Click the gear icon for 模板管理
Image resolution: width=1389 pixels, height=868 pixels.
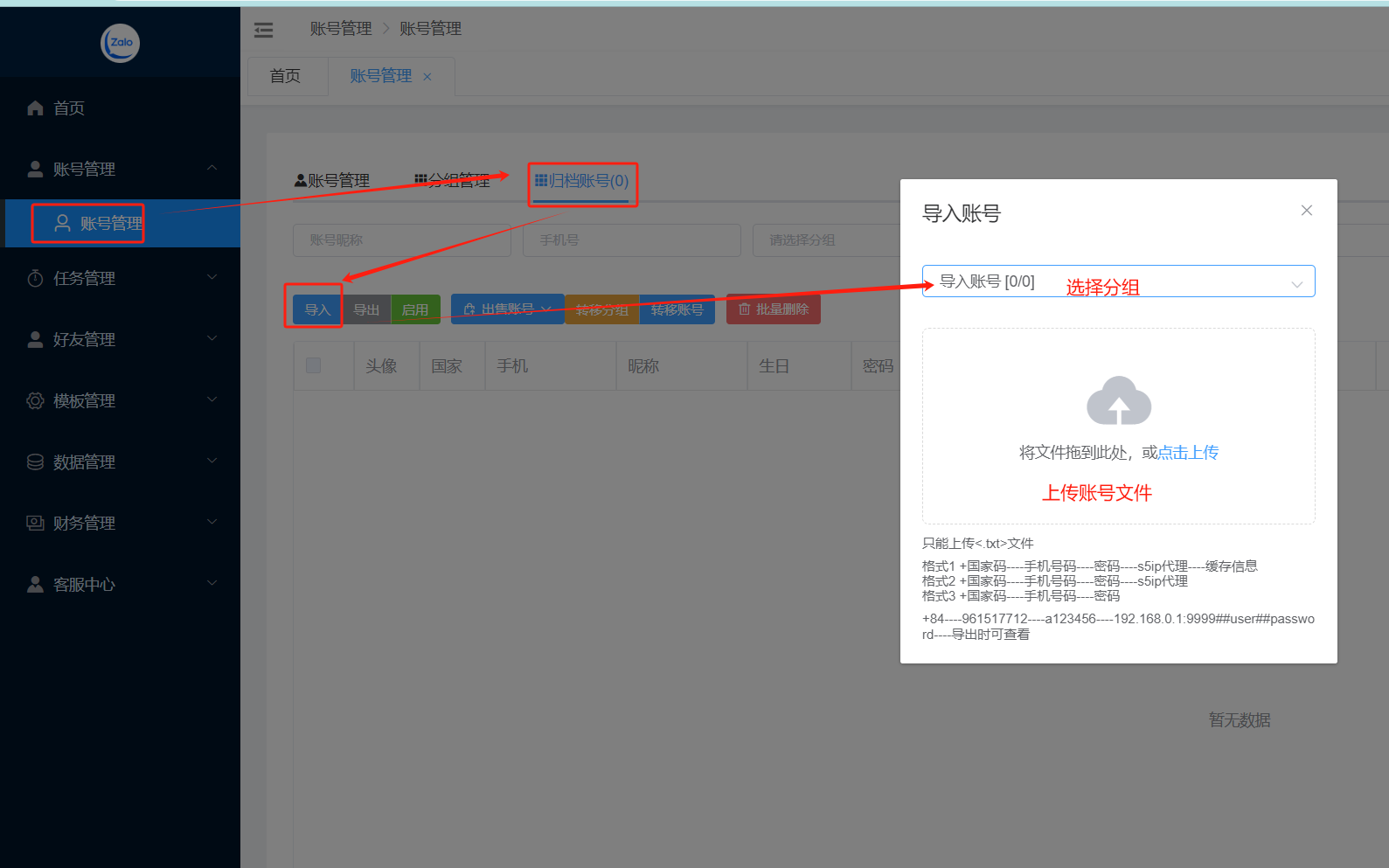(35, 401)
